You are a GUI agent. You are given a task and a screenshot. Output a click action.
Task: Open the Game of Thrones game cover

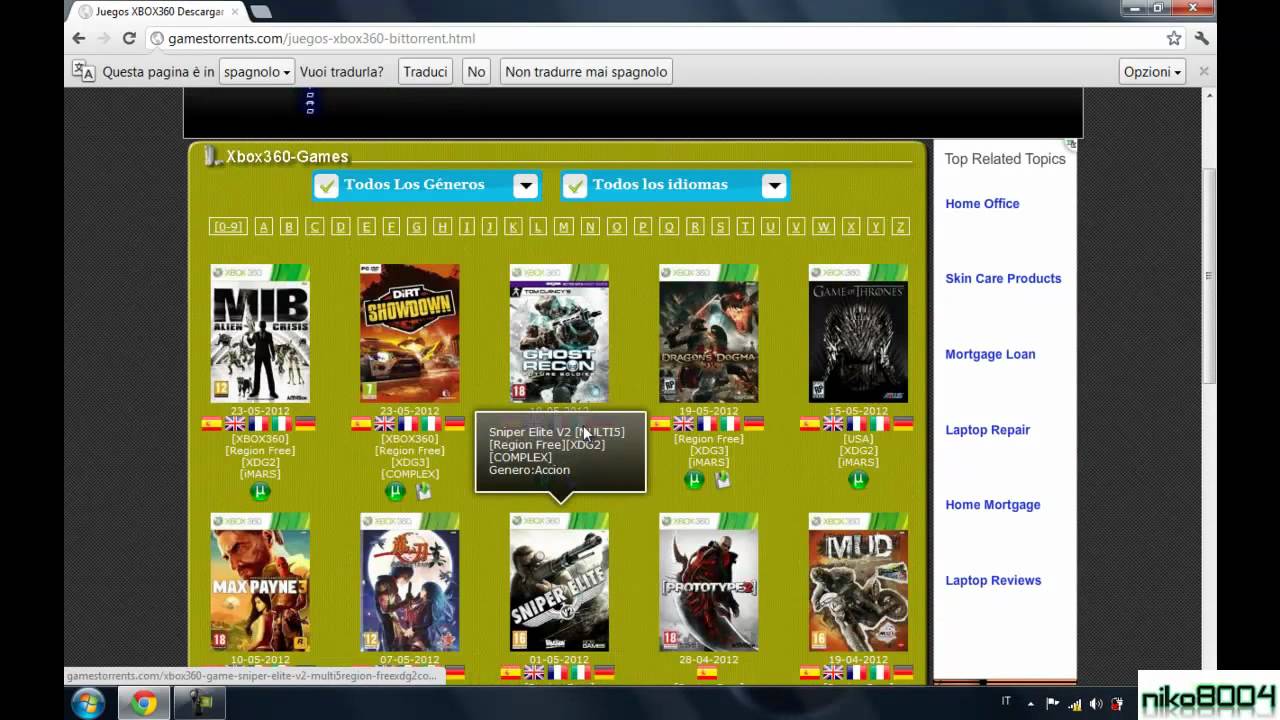point(858,333)
